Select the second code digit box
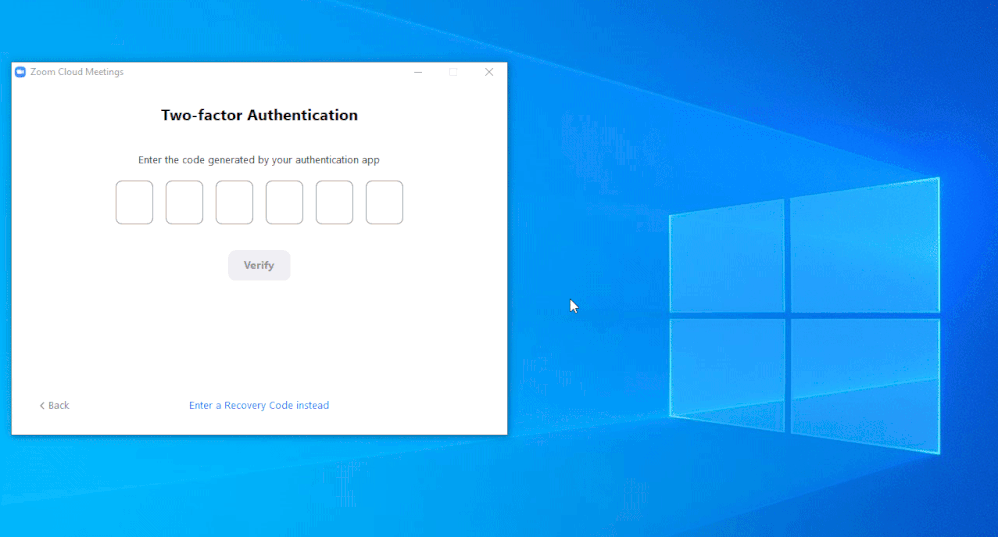 [x=185, y=202]
